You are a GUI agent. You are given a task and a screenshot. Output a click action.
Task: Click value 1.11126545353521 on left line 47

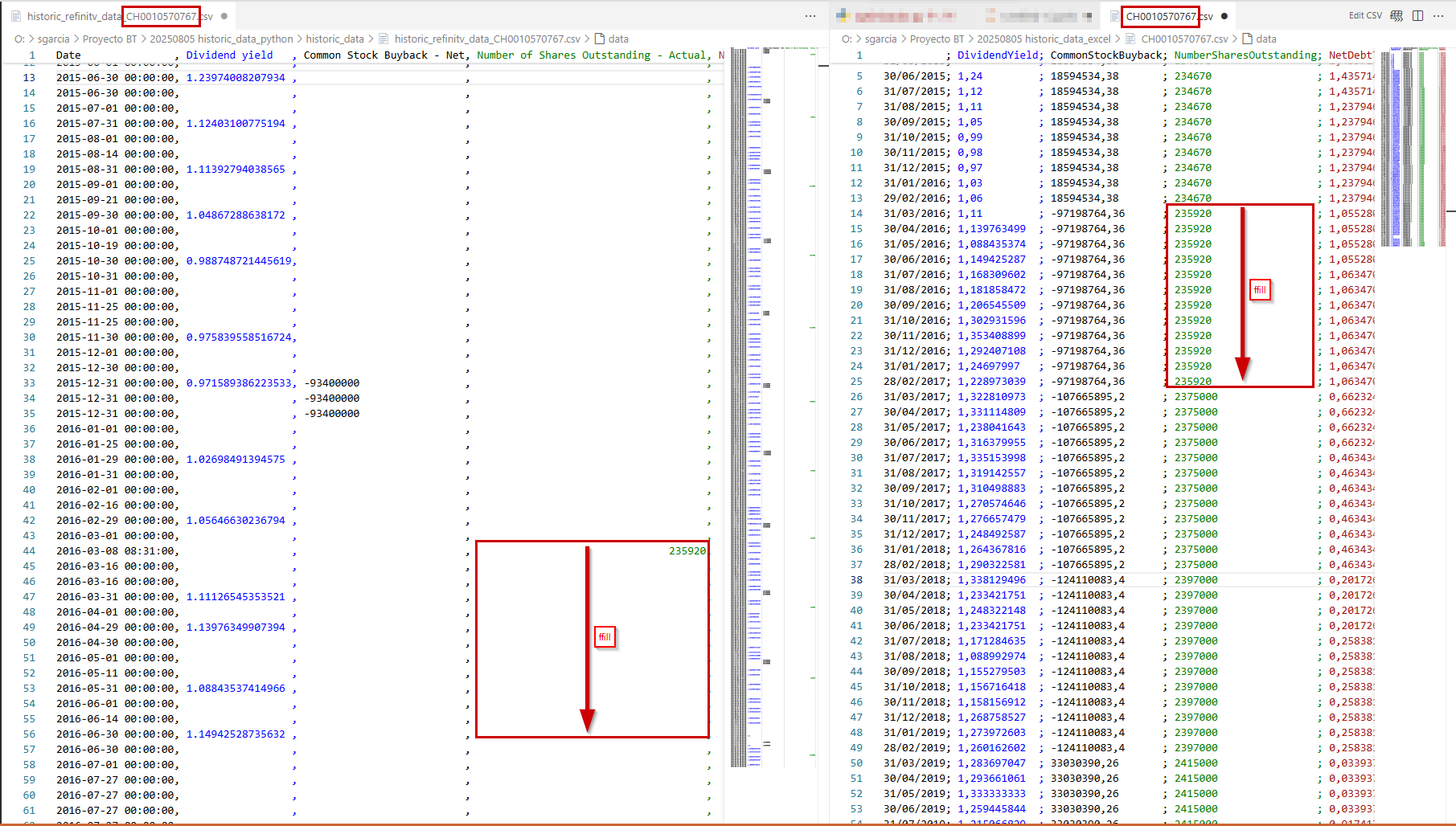(x=236, y=597)
